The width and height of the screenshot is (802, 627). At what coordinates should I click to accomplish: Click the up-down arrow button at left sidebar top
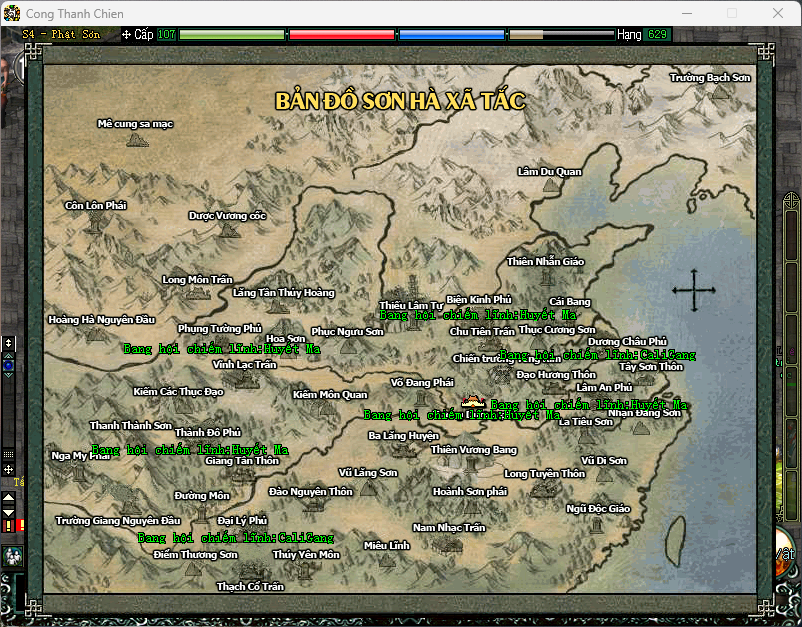tap(8, 343)
